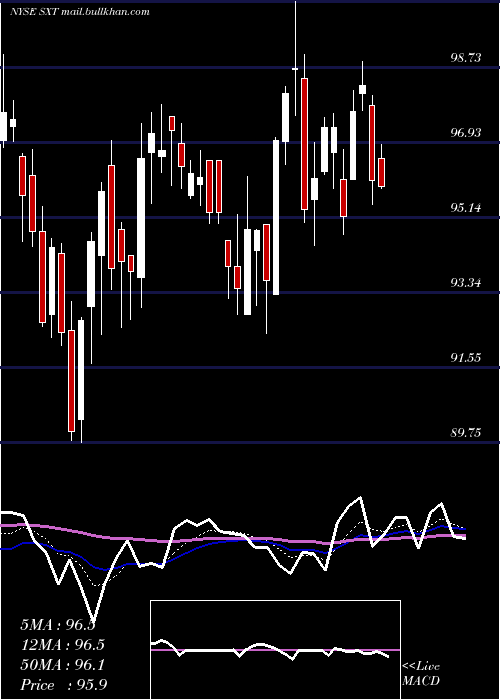Click the 95.14 price axis label
The height and width of the screenshot is (700, 500).
coord(466,208)
